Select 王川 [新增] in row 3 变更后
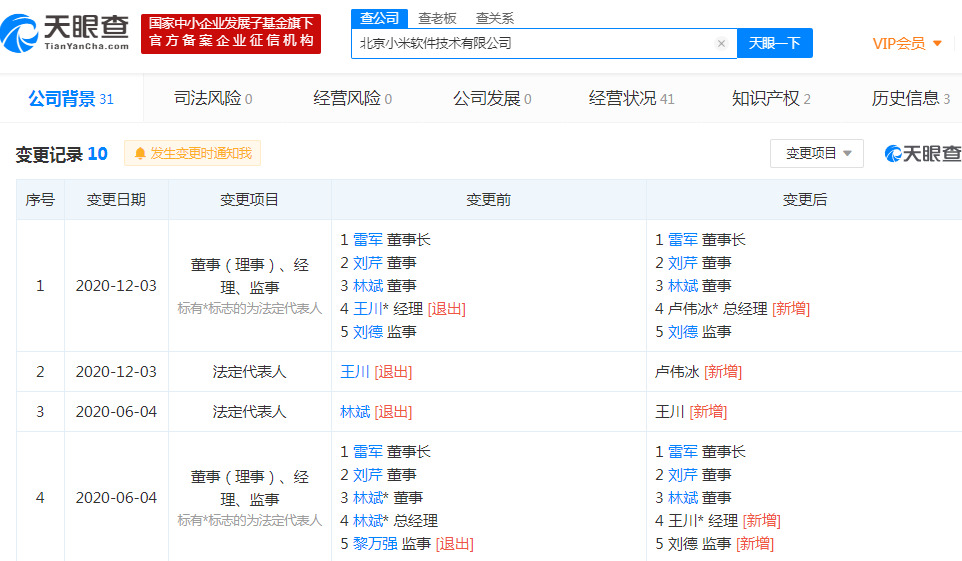This screenshot has height=561, width=962. point(691,412)
